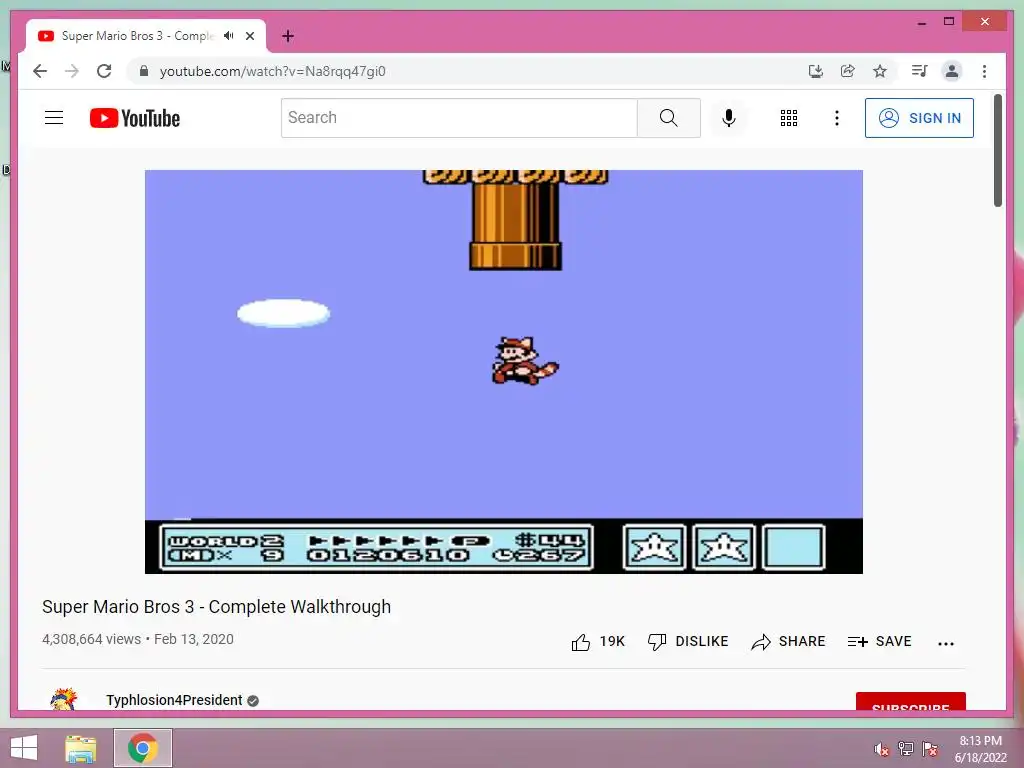Open Chrome's three-dot menu
Screen dimensions: 1024x768
coord(984,71)
